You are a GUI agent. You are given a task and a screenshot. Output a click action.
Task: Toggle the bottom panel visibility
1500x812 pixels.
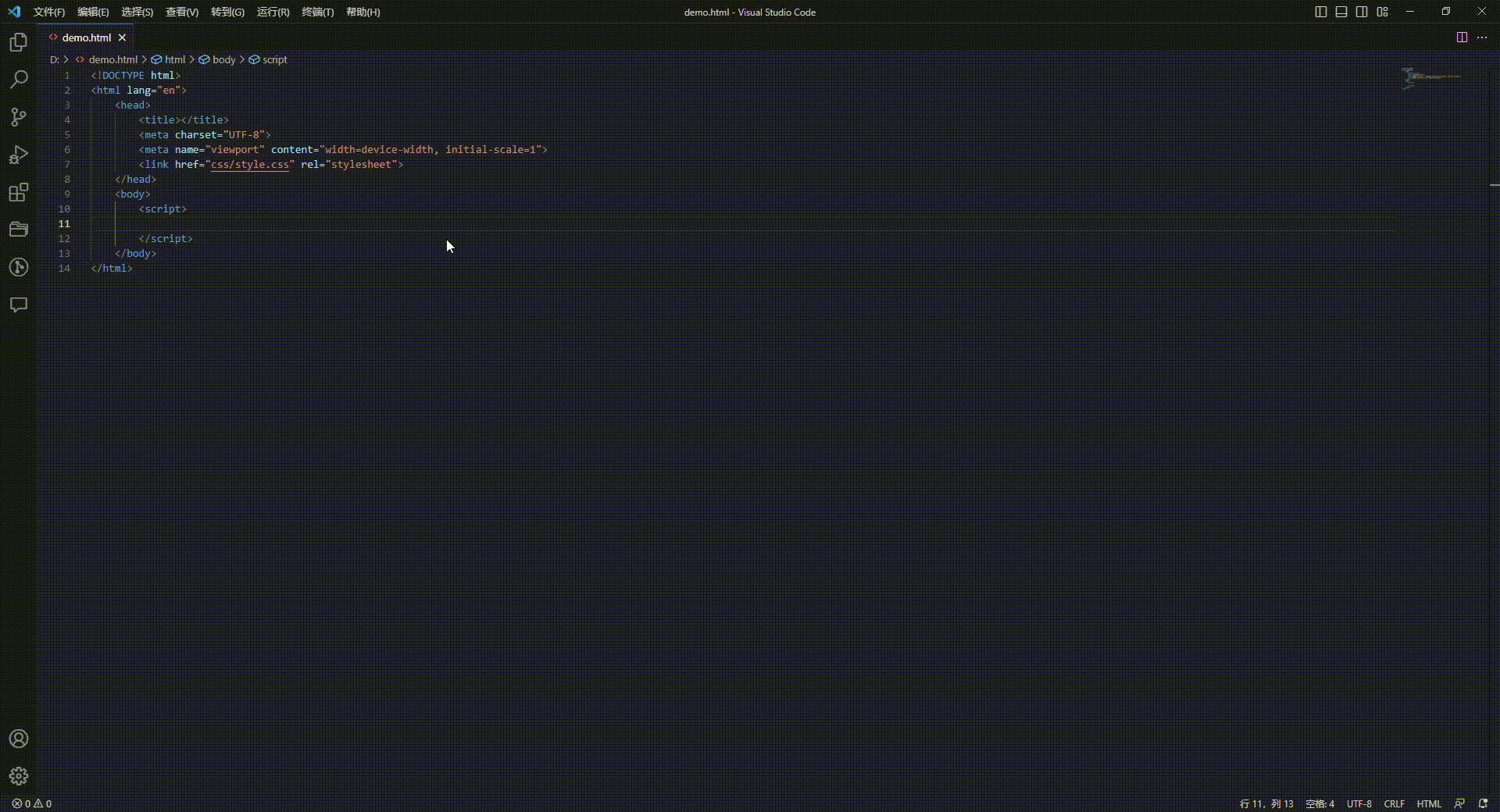(1341, 12)
